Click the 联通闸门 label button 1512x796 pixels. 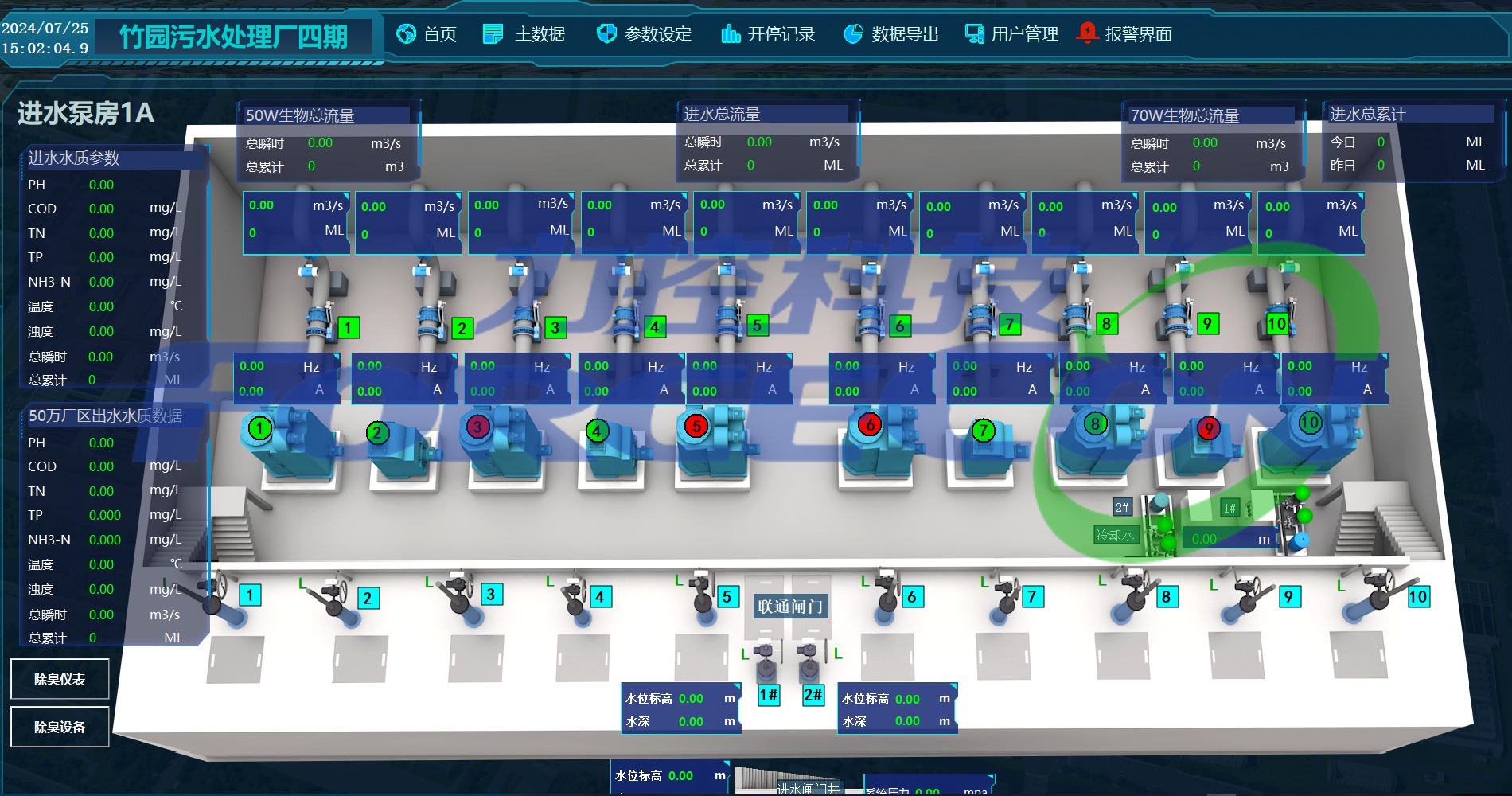coord(790,607)
